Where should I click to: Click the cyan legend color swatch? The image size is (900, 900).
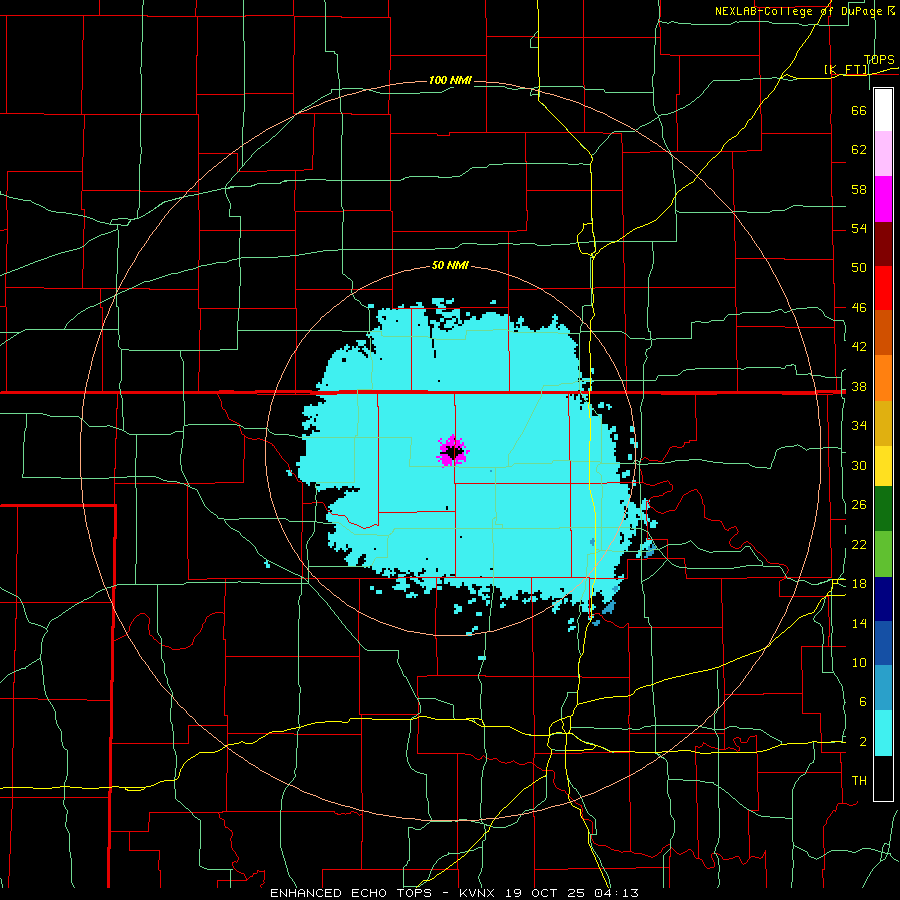(883, 733)
